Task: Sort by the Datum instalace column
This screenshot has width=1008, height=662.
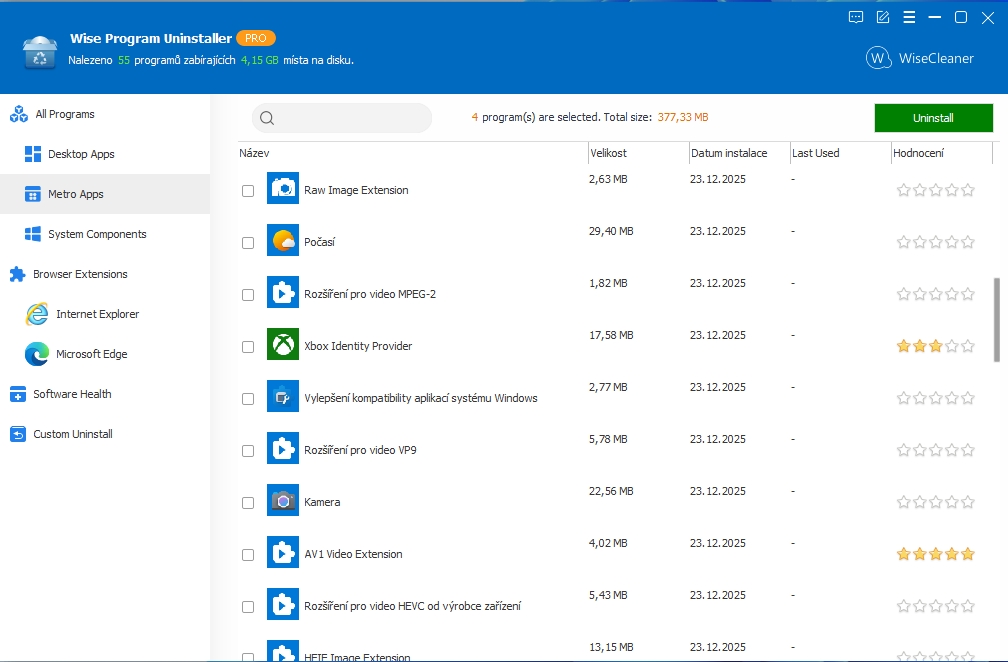Action: [729, 153]
